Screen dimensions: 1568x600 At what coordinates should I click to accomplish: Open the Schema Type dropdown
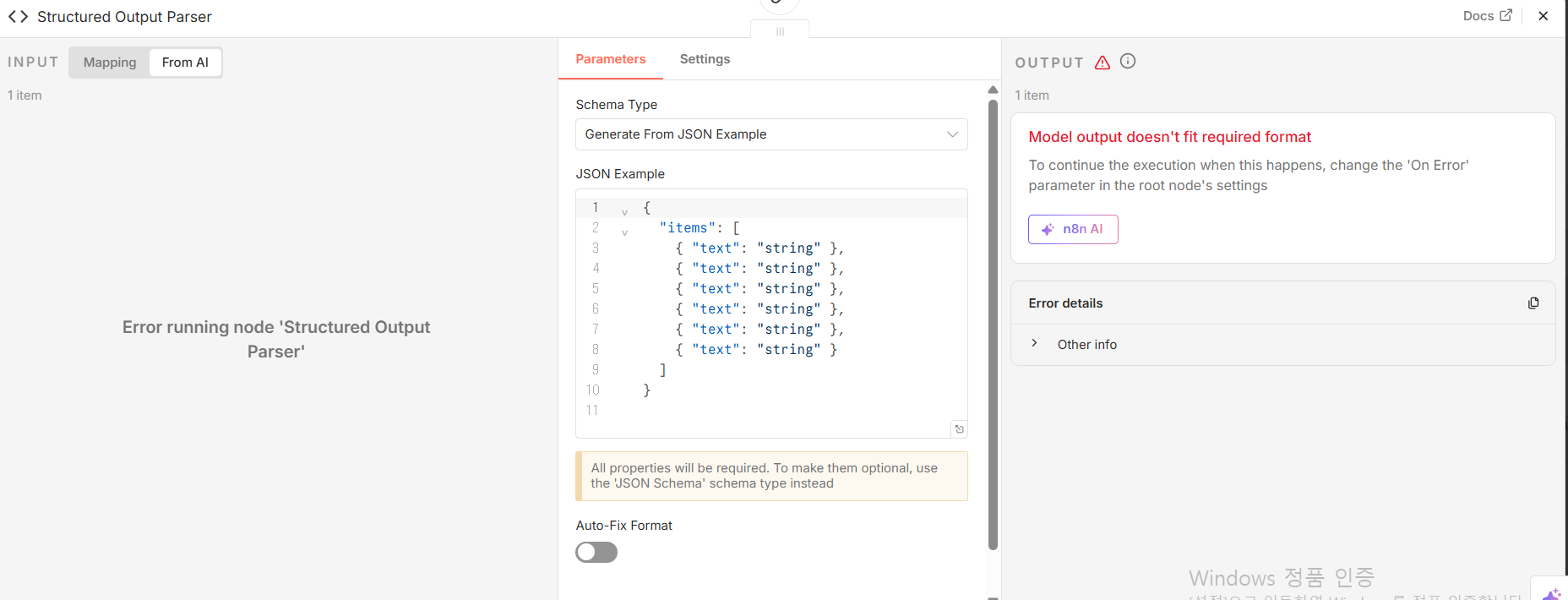771,134
